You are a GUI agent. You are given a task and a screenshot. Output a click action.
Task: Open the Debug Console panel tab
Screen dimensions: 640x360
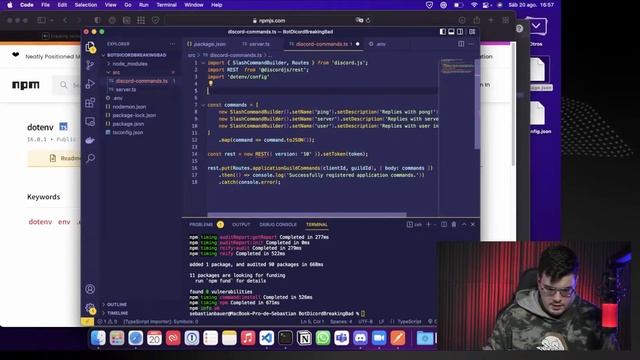pos(278,224)
